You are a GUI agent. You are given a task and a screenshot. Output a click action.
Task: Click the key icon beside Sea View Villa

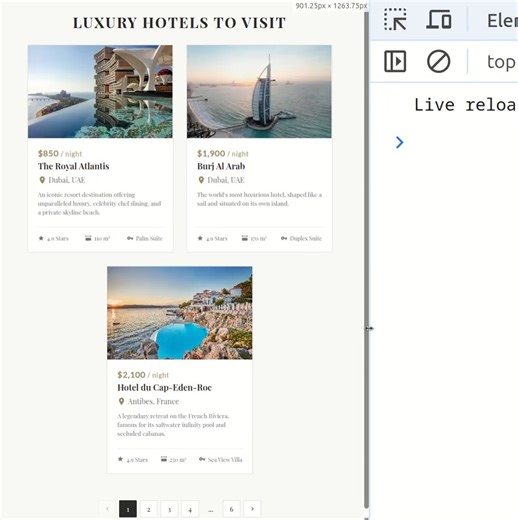point(202,459)
